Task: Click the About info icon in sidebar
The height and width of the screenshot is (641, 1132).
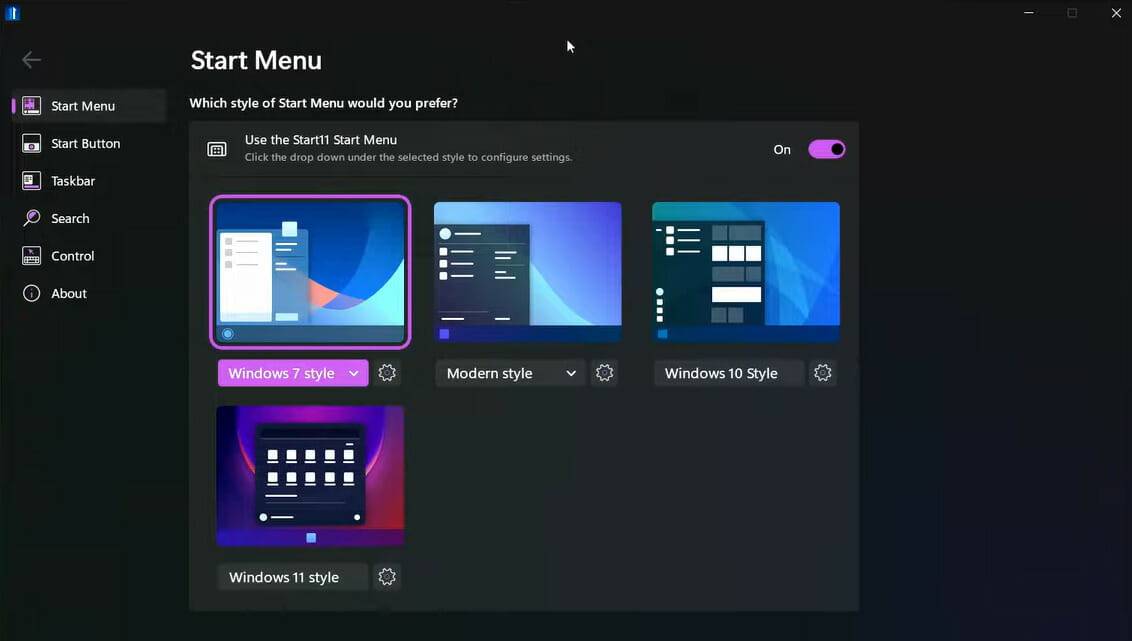Action: (x=30, y=292)
